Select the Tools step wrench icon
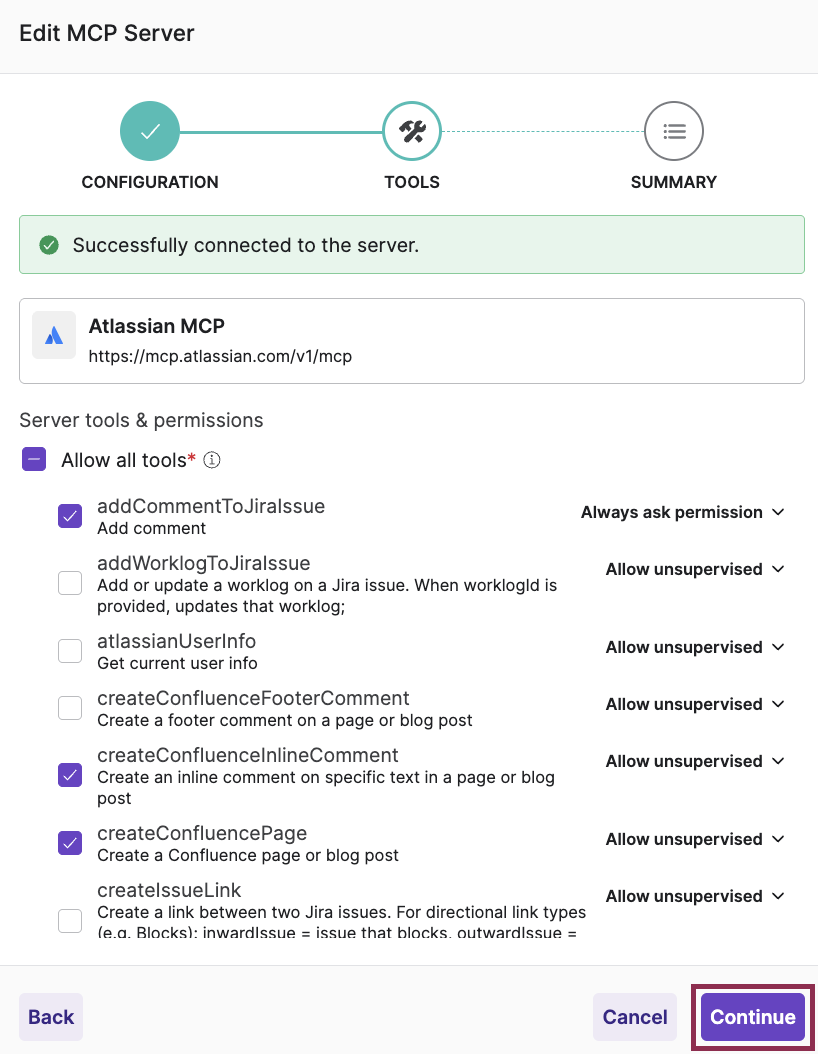This screenshot has width=818, height=1054. (411, 131)
